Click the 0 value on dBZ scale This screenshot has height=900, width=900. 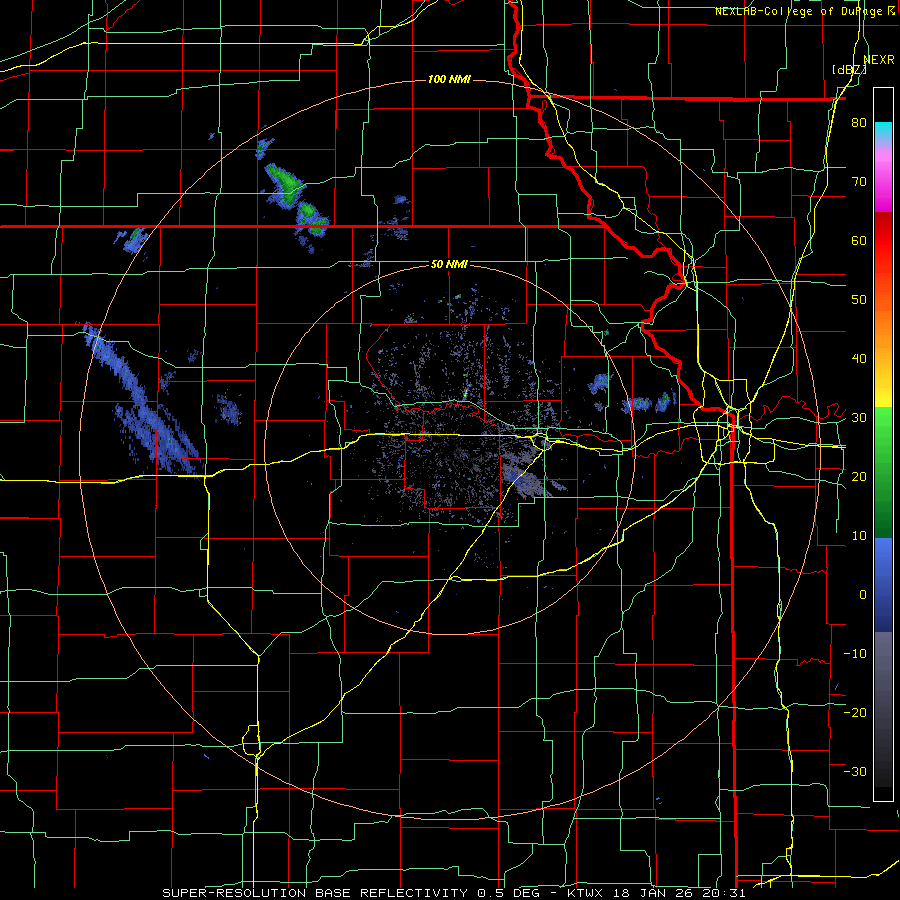[x=863, y=595]
